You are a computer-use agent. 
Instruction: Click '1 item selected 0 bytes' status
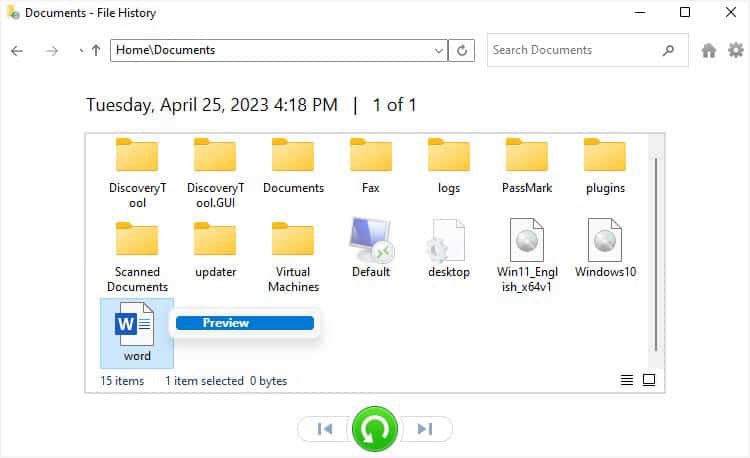click(x=226, y=381)
